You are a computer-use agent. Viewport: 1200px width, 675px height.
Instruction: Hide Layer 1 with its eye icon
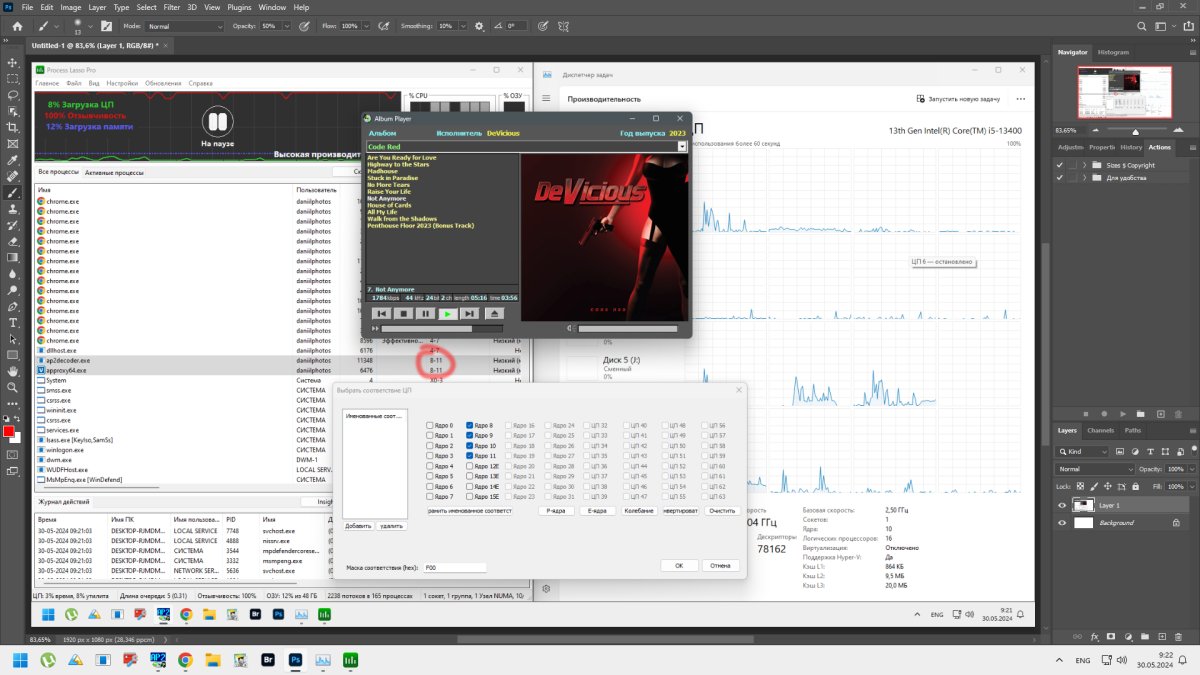point(1062,506)
